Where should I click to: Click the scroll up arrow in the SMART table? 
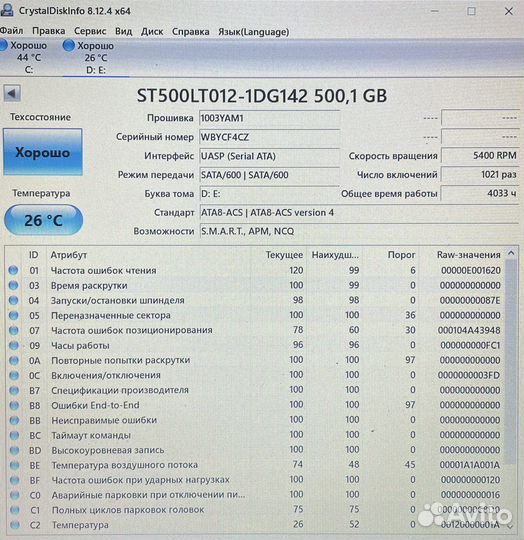click(x=511, y=254)
